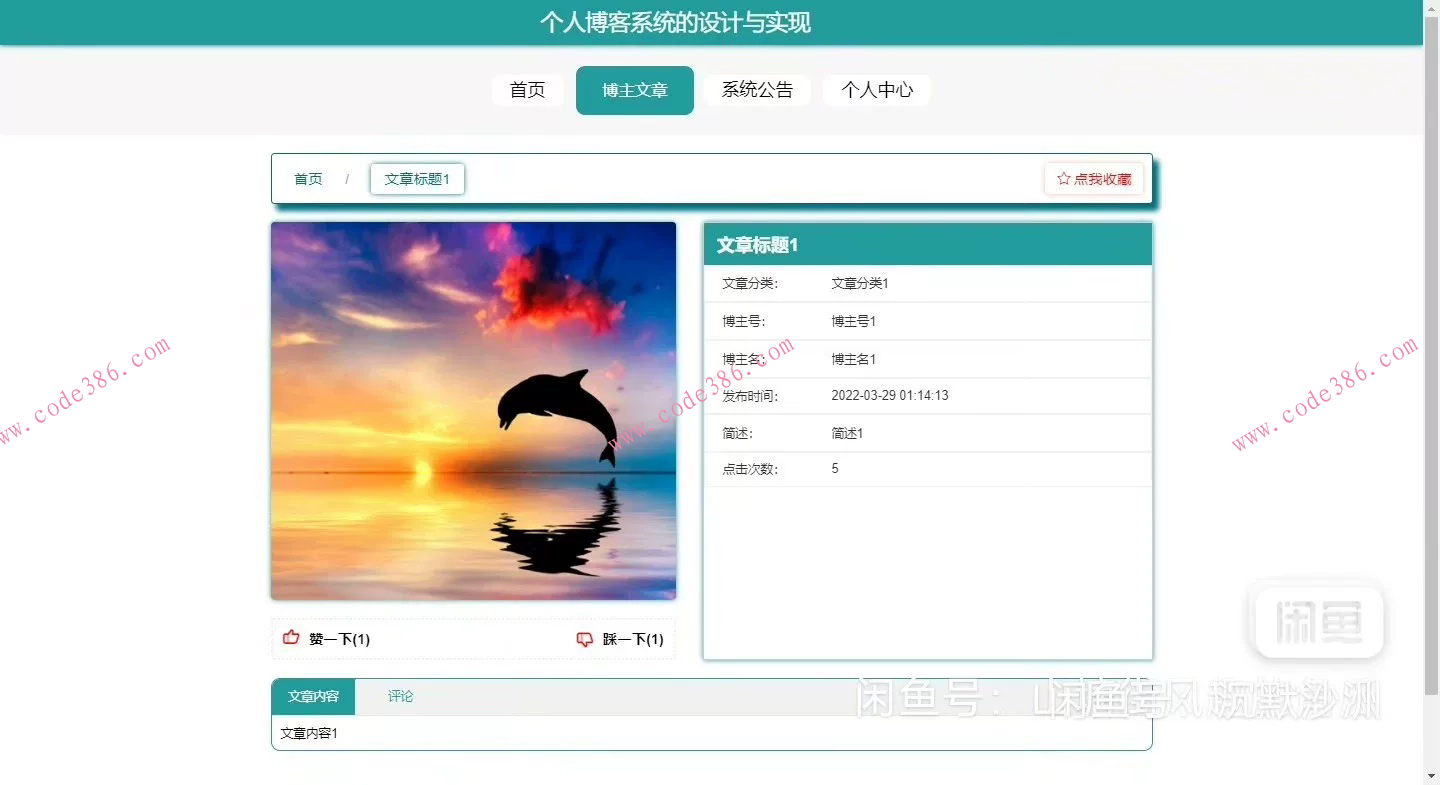Click 点我收藏 to favorite the article
This screenshot has height=785, width=1440.
pyautogui.click(x=1094, y=178)
